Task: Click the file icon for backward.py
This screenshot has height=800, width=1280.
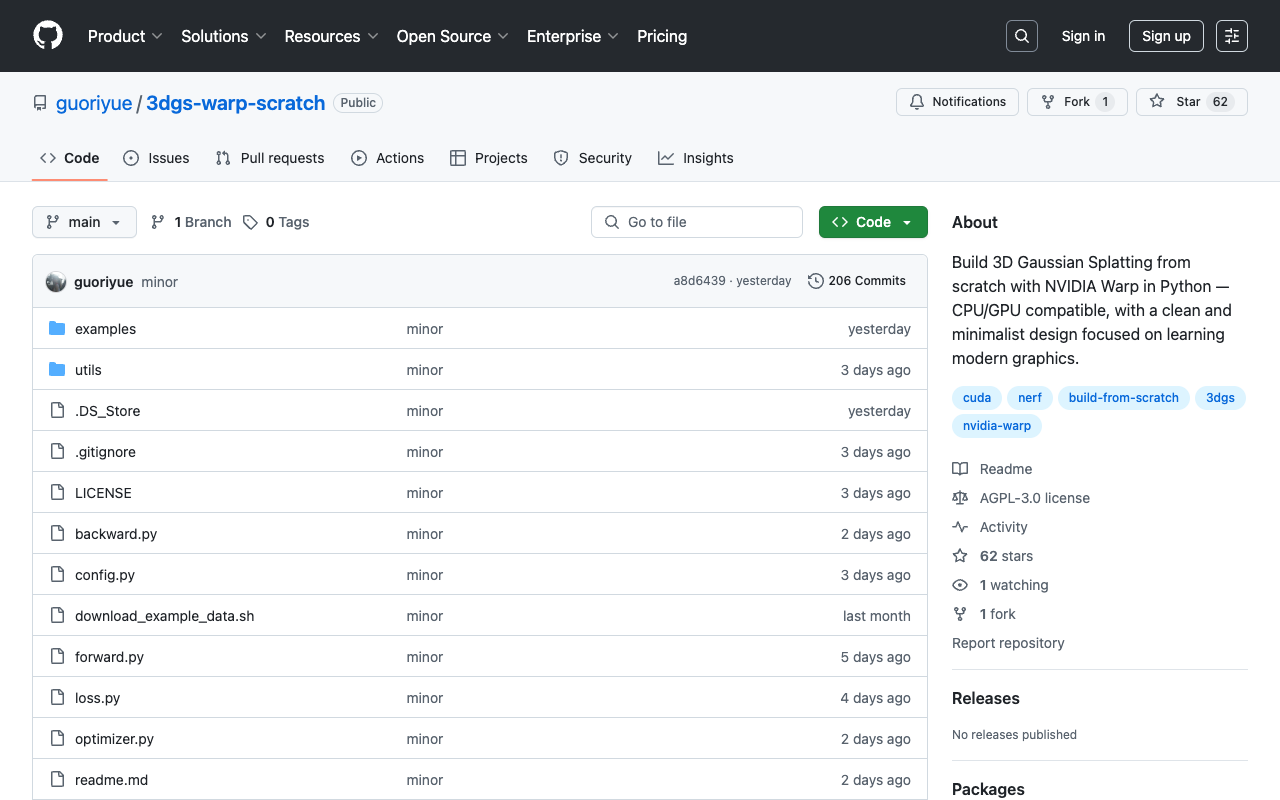Action: [x=57, y=534]
